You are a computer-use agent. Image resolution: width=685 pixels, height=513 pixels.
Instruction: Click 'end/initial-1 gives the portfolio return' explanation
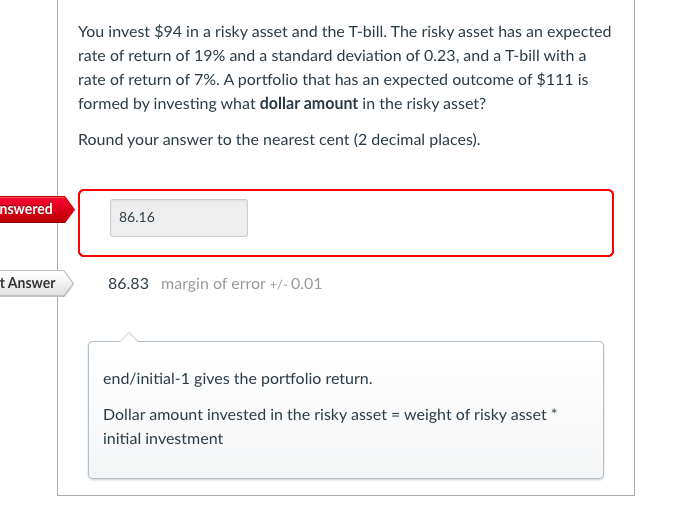(x=238, y=379)
